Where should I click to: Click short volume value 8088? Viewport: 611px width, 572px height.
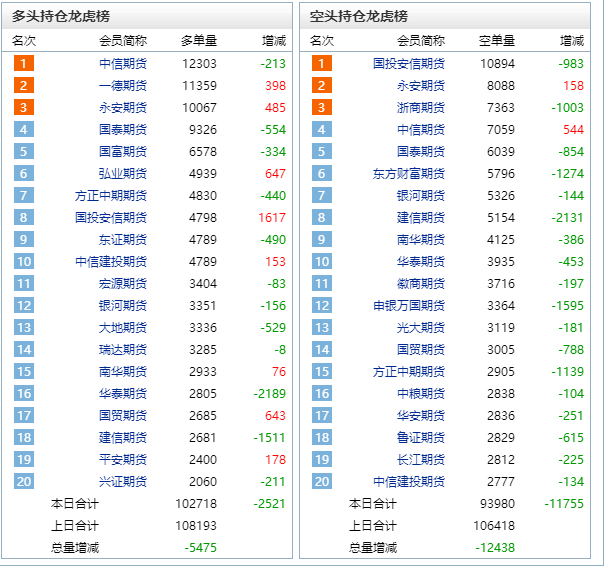pyautogui.click(x=501, y=86)
